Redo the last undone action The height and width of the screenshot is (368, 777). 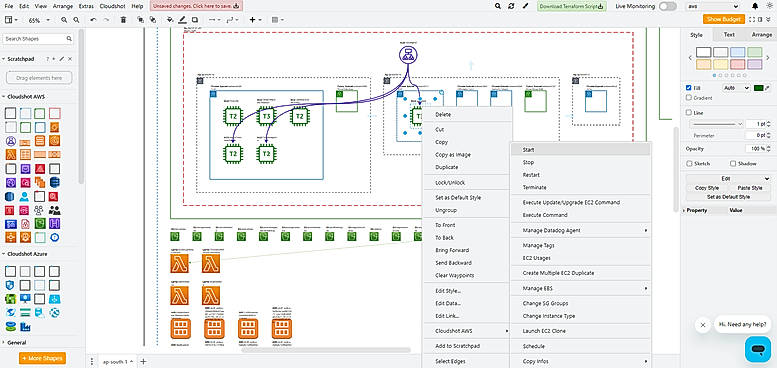click(107, 20)
